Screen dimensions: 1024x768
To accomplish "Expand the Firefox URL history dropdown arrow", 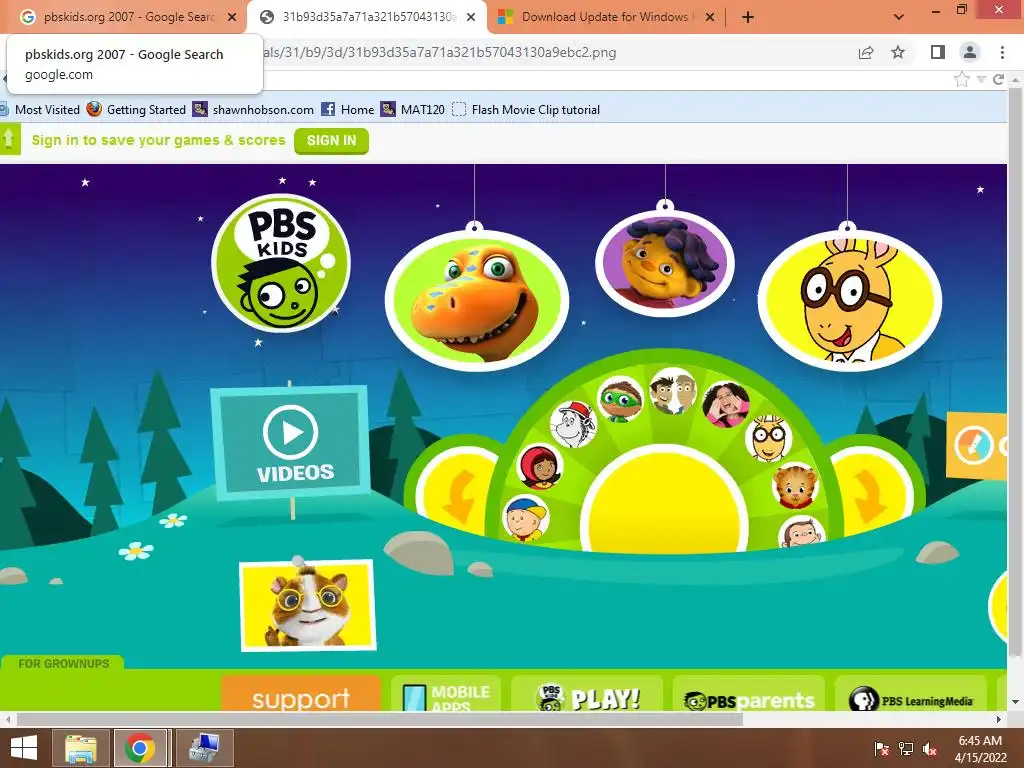I will coord(981,80).
